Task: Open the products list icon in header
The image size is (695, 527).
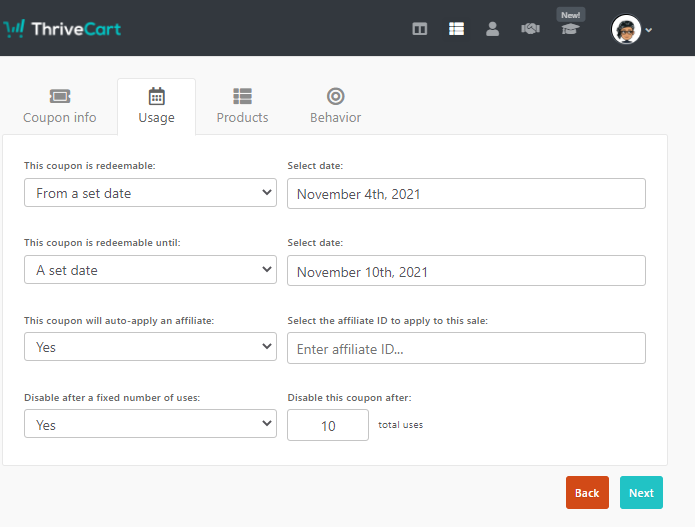Action: [456, 29]
